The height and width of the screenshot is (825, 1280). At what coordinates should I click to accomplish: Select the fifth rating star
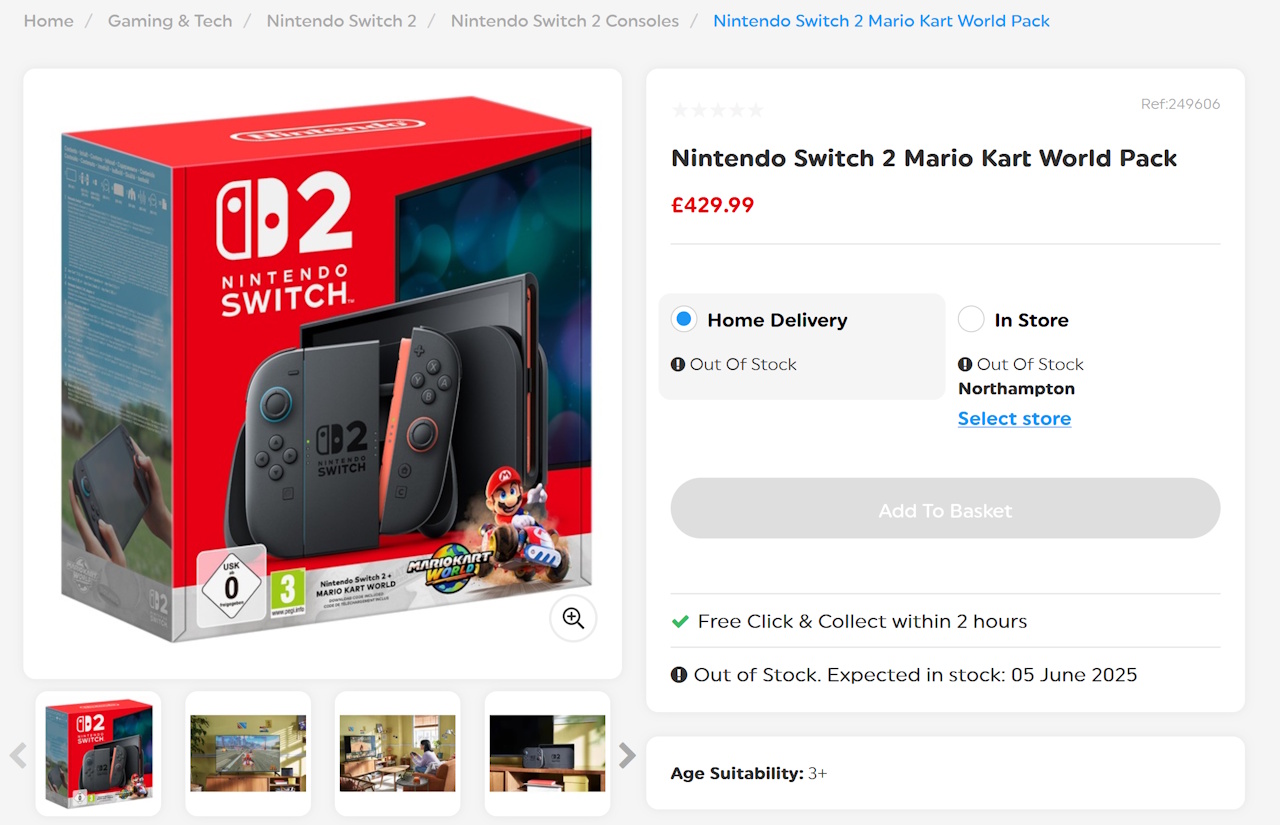757,109
